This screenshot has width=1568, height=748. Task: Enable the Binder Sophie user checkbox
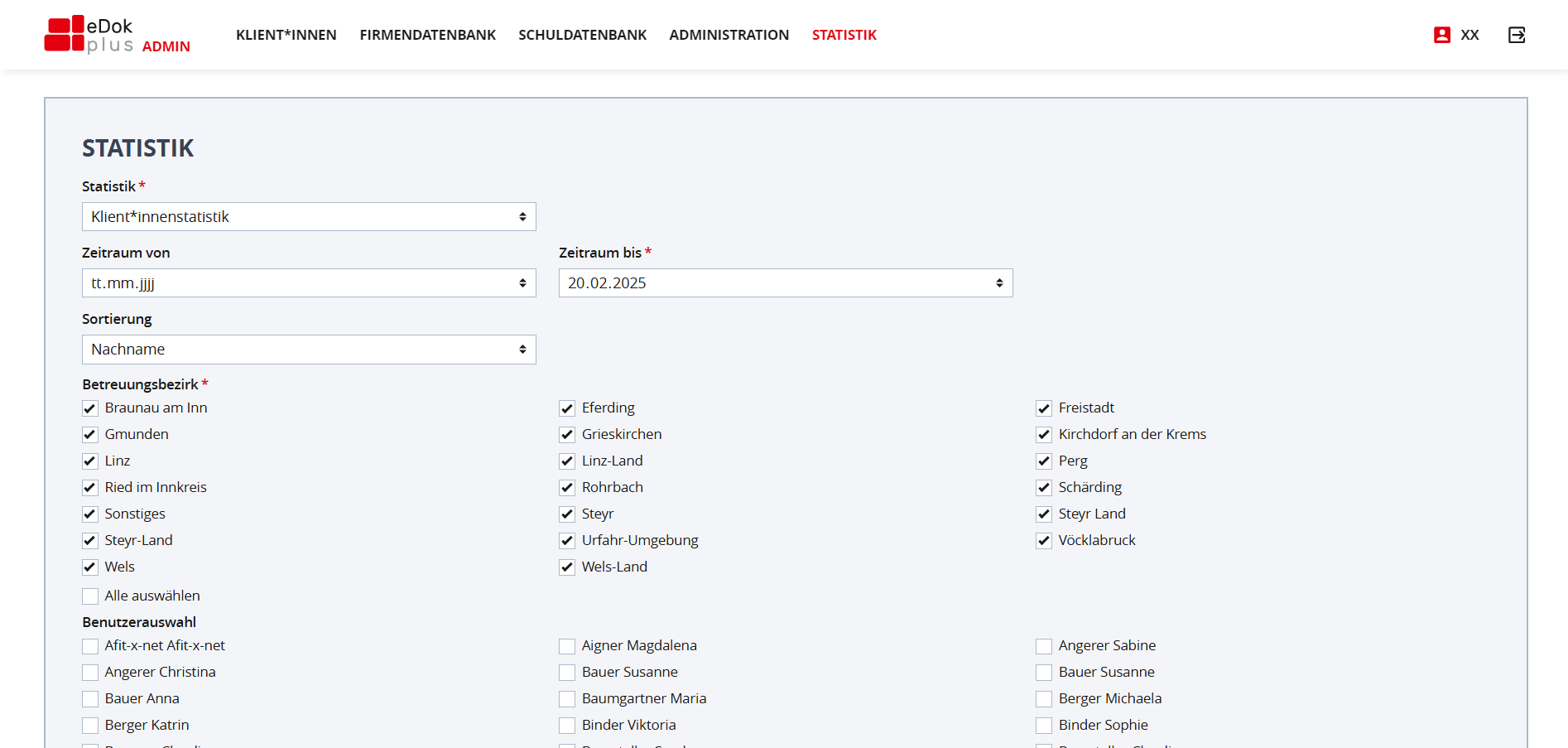pyautogui.click(x=1044, y=726)
